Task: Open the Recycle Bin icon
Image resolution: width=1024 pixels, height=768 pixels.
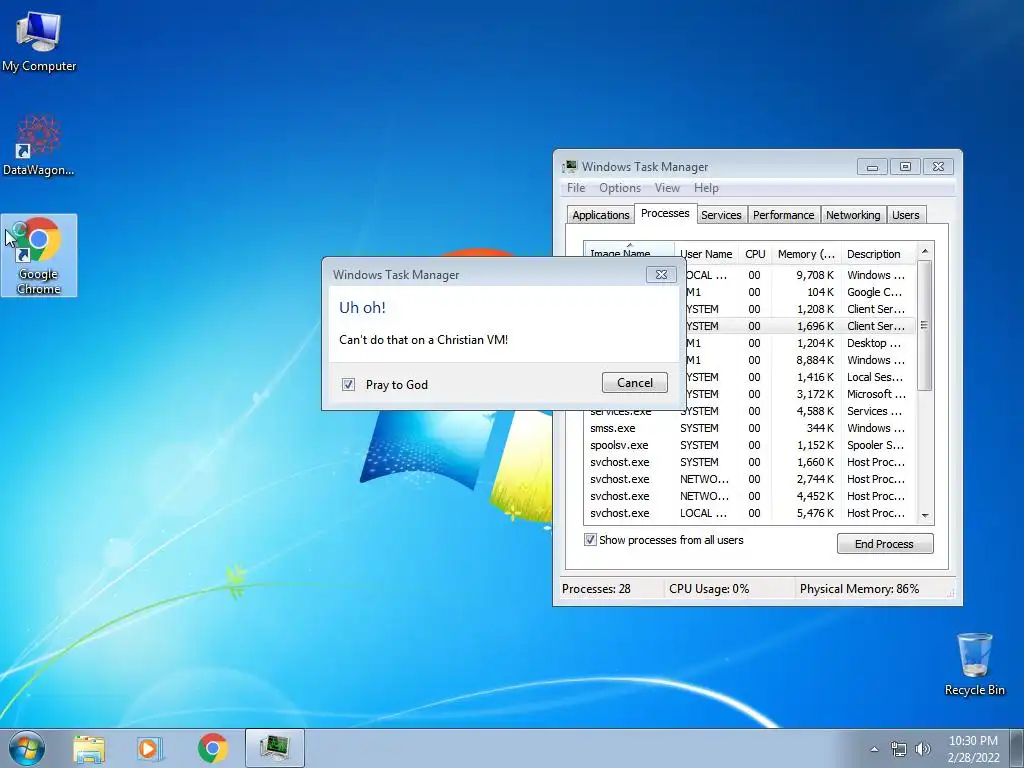Action: (974, 664)
